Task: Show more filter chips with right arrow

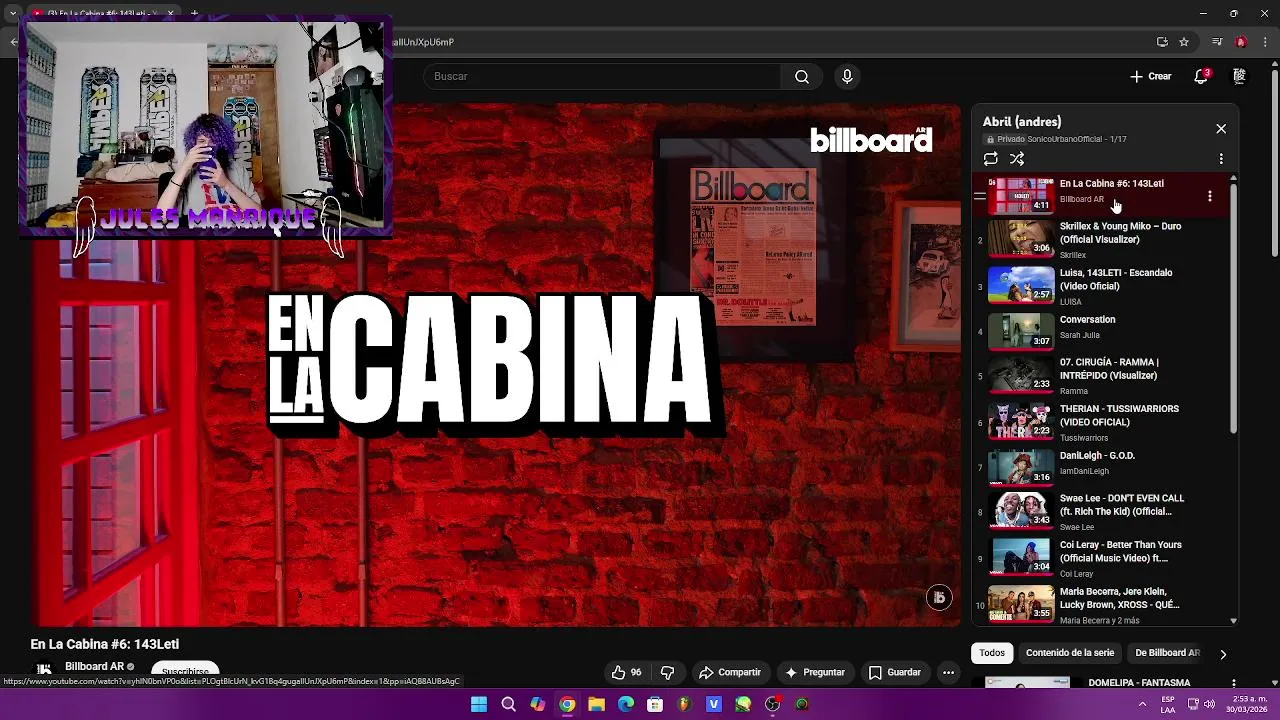Action: coord(1223,654)
